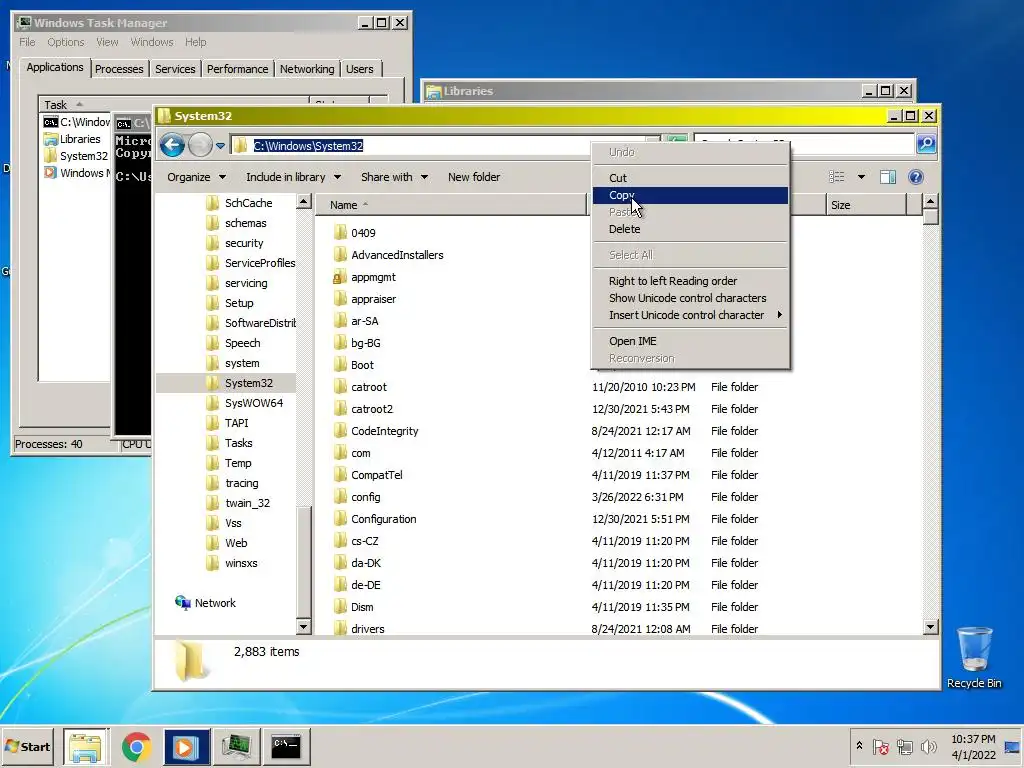This screenshot has height=768, width=1024.
Task: Select Delete in the context menu
Action: point(690,229)
